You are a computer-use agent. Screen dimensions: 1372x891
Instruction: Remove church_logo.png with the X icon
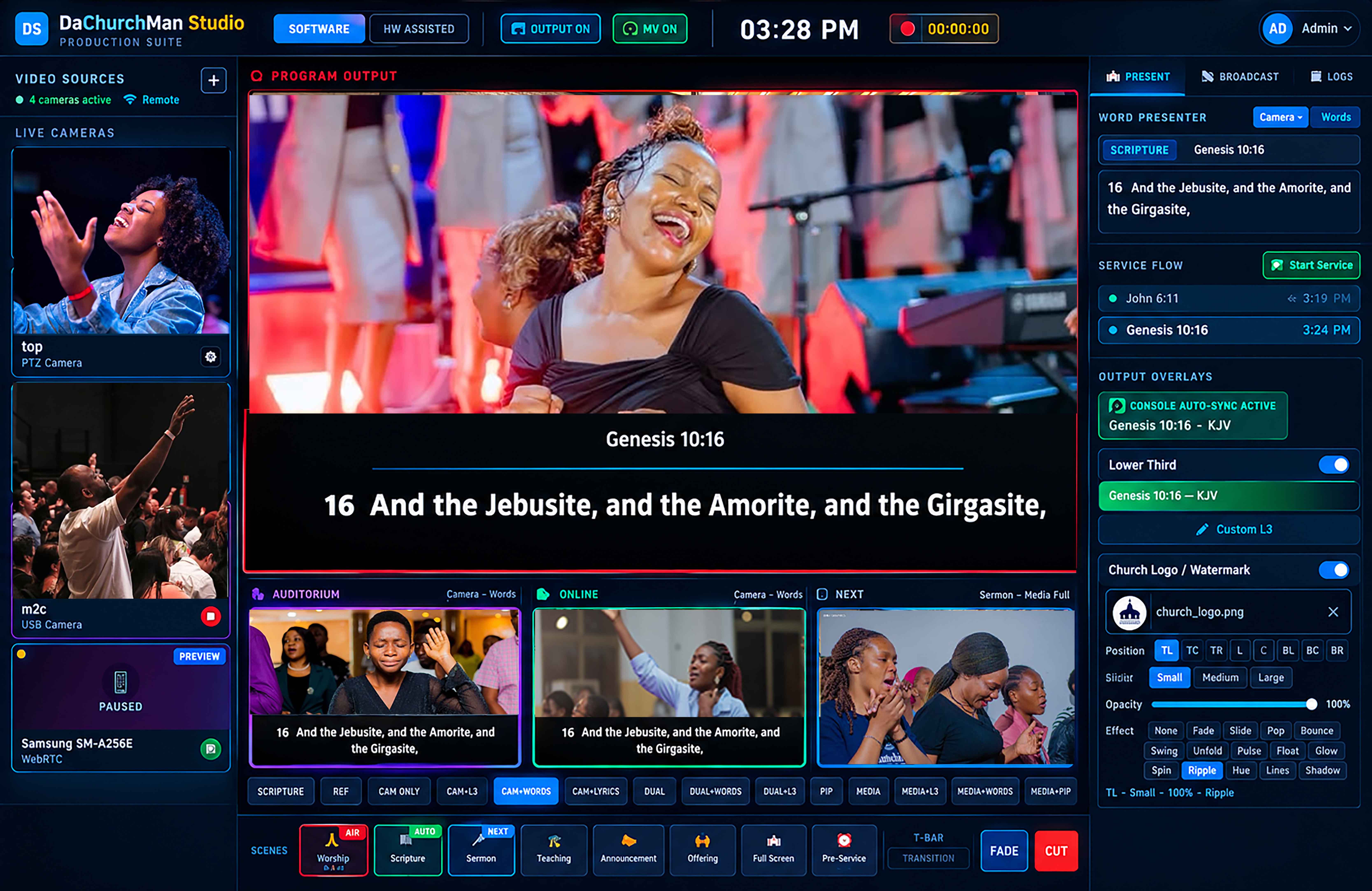[x=1333, y=612]
